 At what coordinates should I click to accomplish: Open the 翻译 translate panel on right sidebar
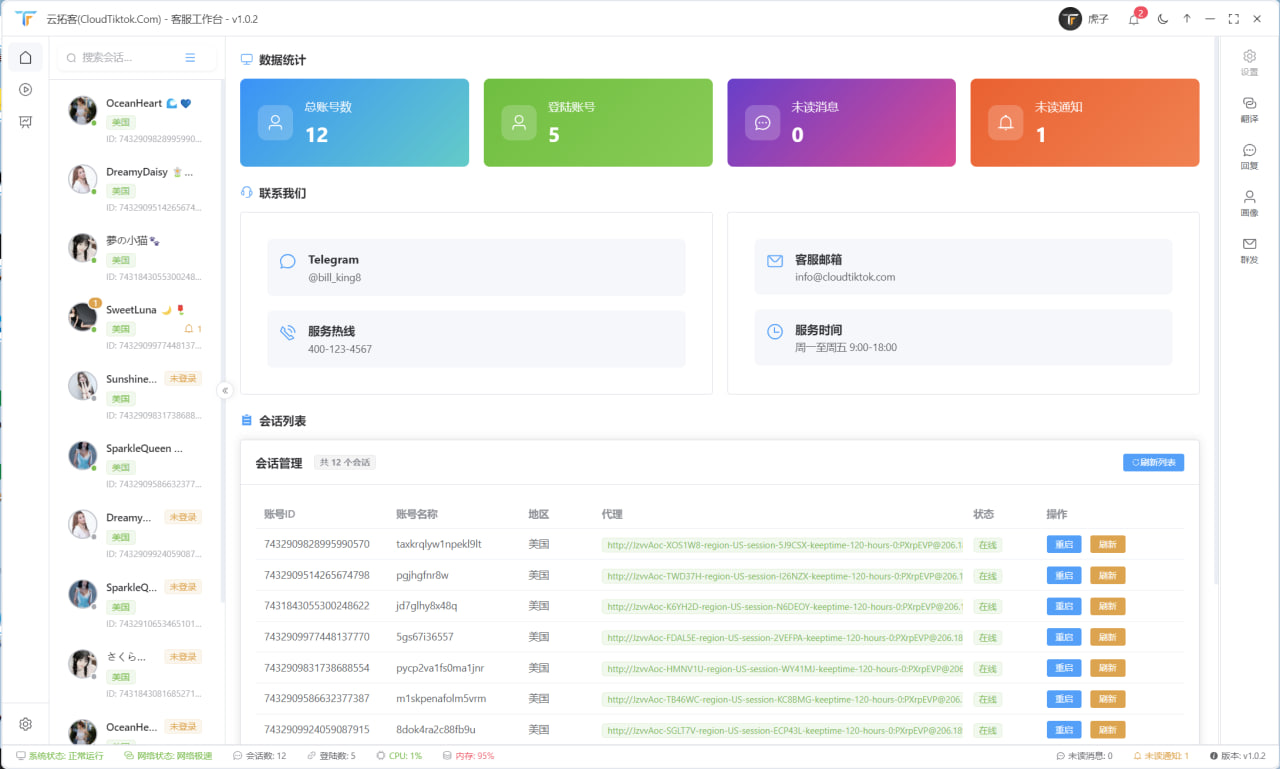tap(1249, 108)
